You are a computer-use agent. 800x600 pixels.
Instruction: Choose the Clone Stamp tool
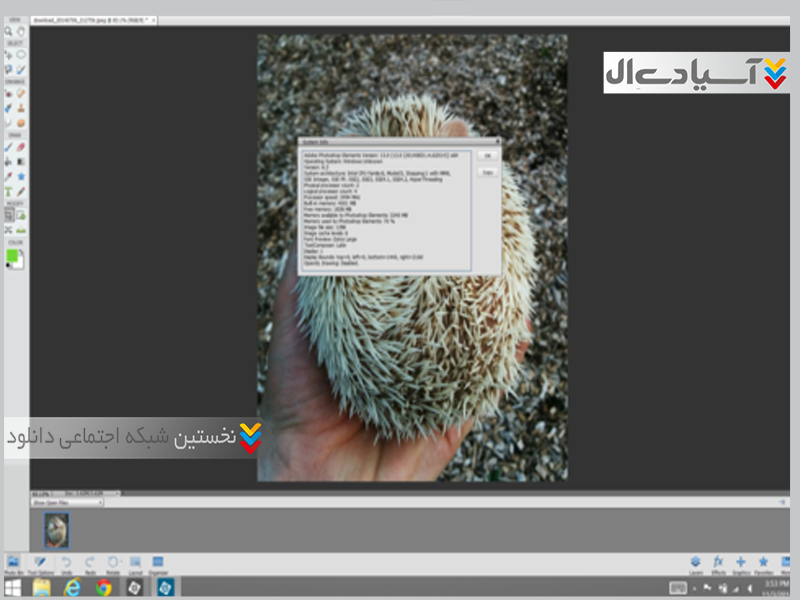pos(21,107)
